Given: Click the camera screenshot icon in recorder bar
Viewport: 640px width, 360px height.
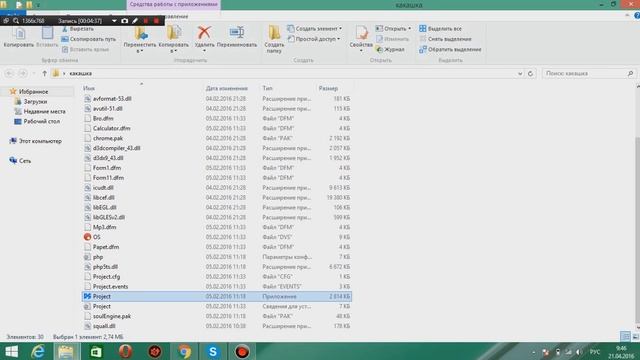Looking at the screenshot, I should click(124, 21).
